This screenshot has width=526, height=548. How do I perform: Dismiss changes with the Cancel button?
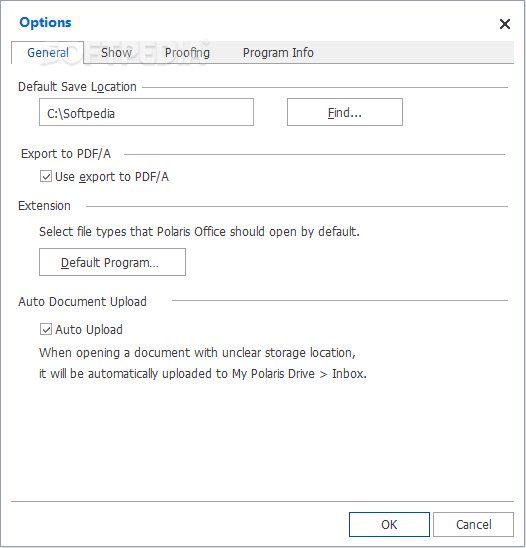pyautogui.click(x=473, y=525)
